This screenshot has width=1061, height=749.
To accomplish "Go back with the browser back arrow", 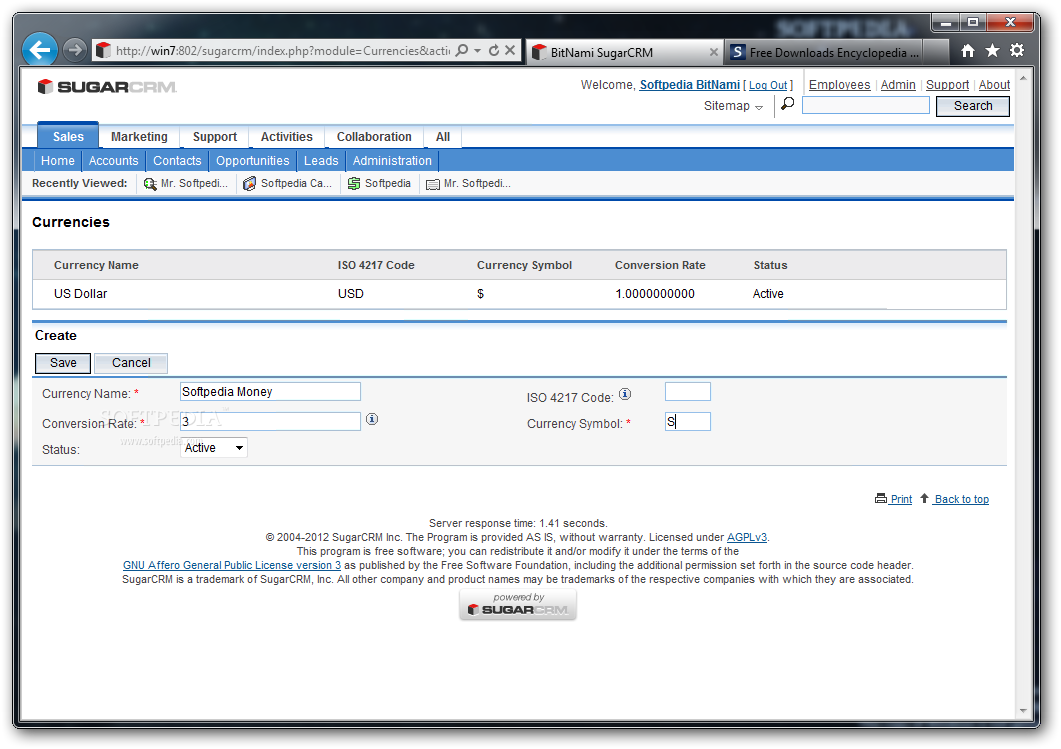I will point(39,50).
